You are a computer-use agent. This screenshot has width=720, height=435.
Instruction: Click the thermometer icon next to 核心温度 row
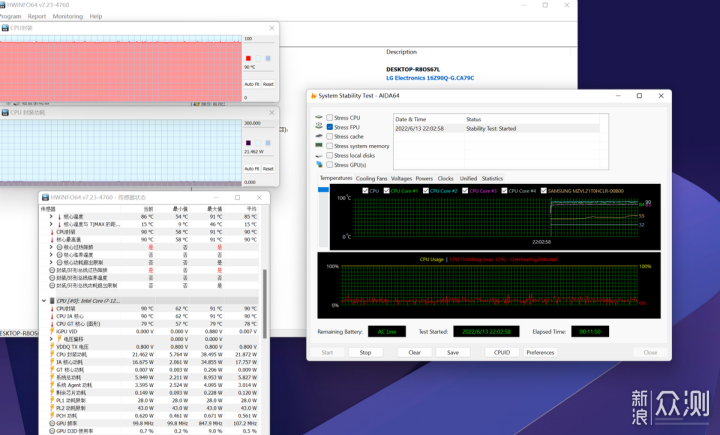pyautogui.click(x=59, y=216)
